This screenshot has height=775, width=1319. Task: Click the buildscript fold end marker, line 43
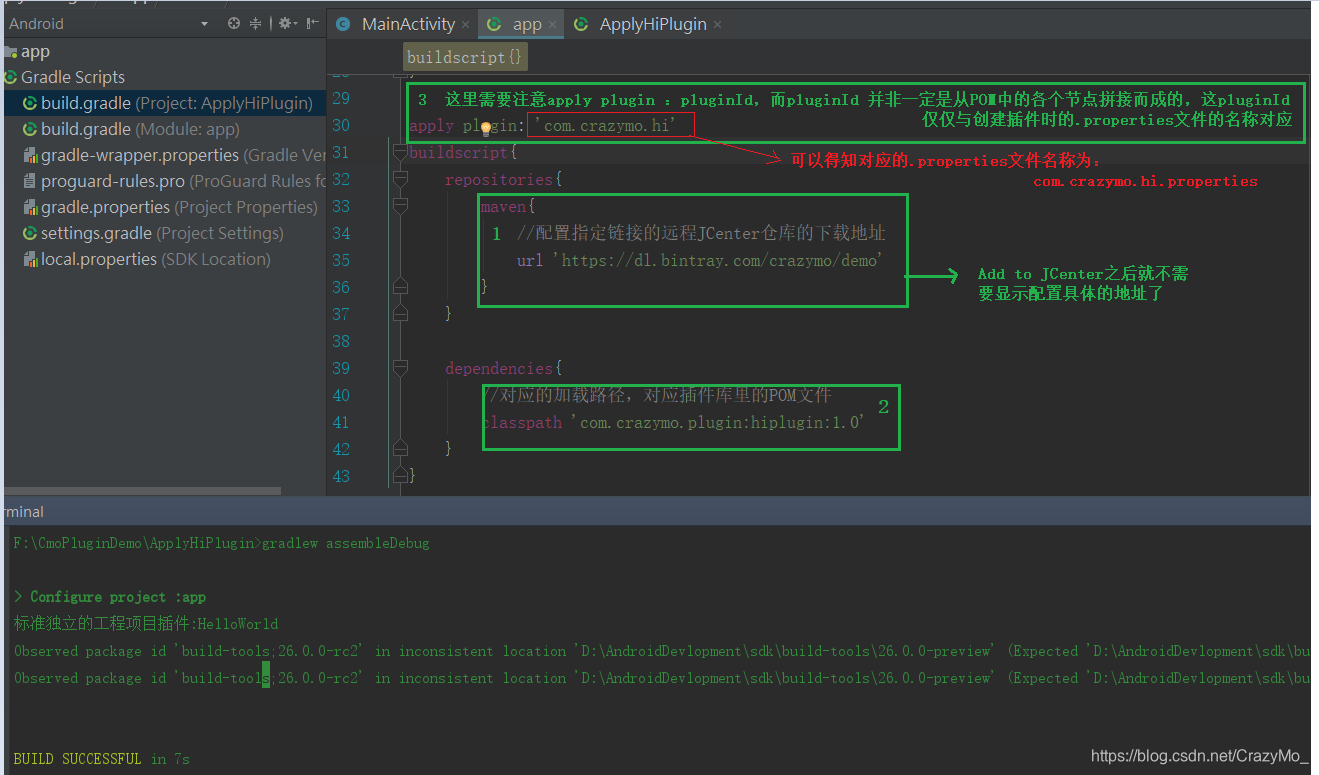tap(400, 476)
